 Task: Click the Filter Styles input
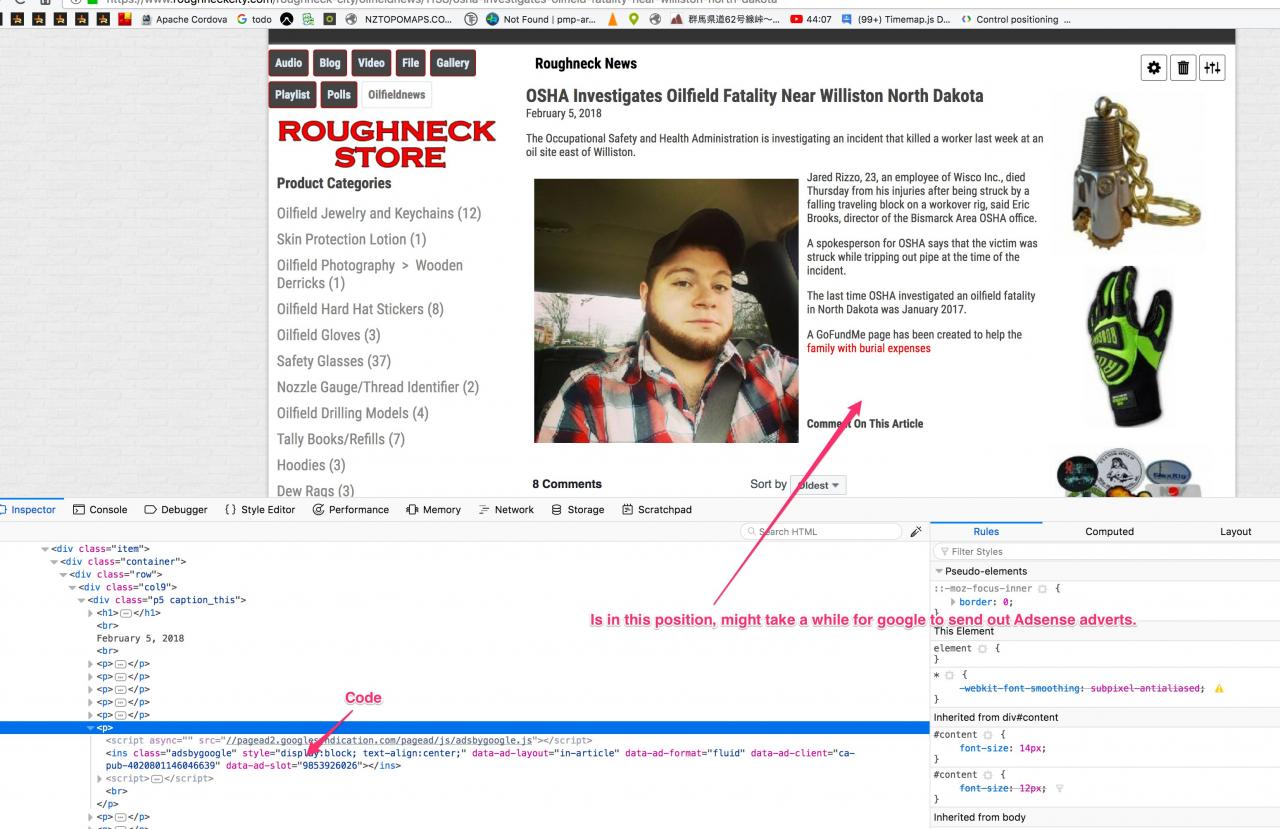[1105, 551]
